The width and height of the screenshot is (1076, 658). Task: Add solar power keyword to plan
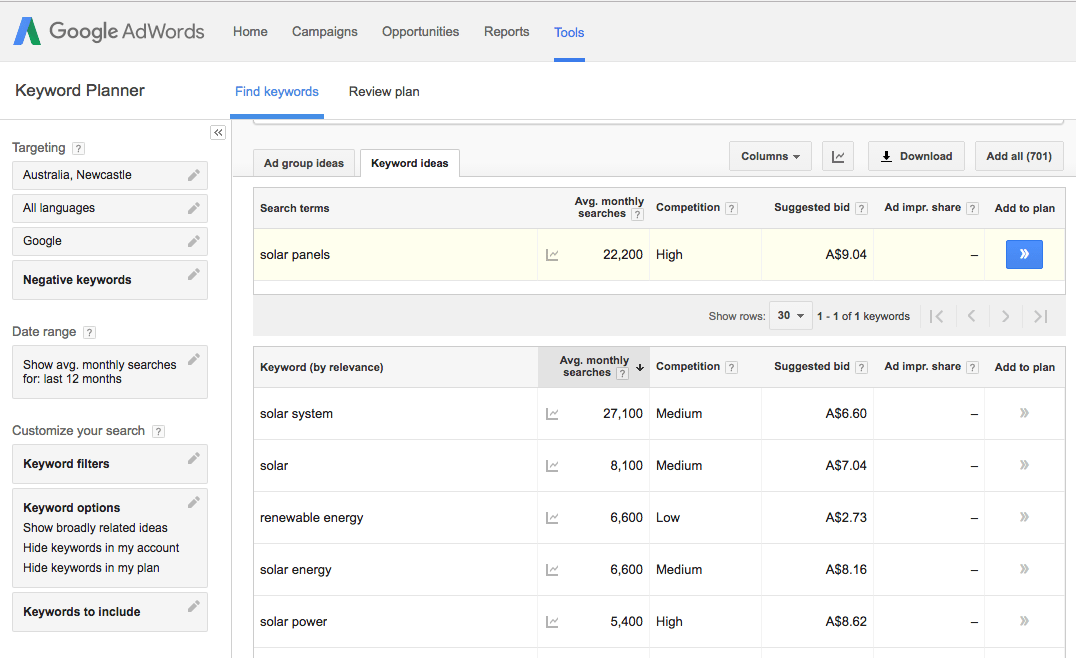[x=1024, y=621]
